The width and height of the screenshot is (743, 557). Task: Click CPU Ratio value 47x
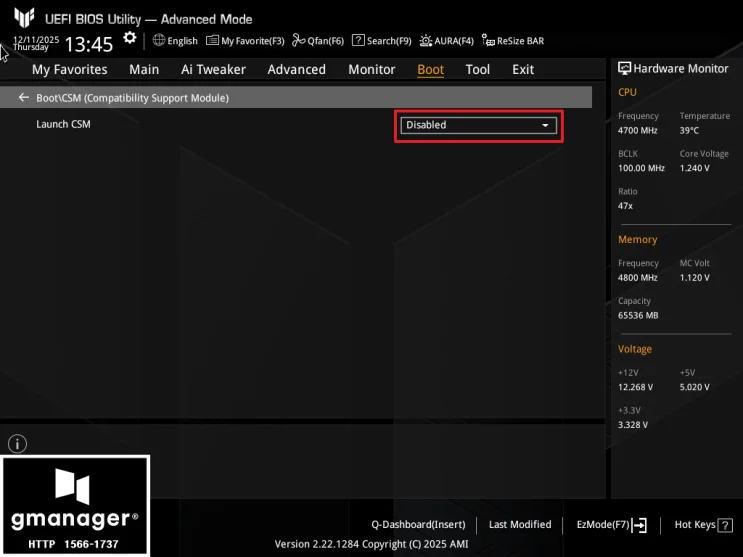(x=625, y=206)
